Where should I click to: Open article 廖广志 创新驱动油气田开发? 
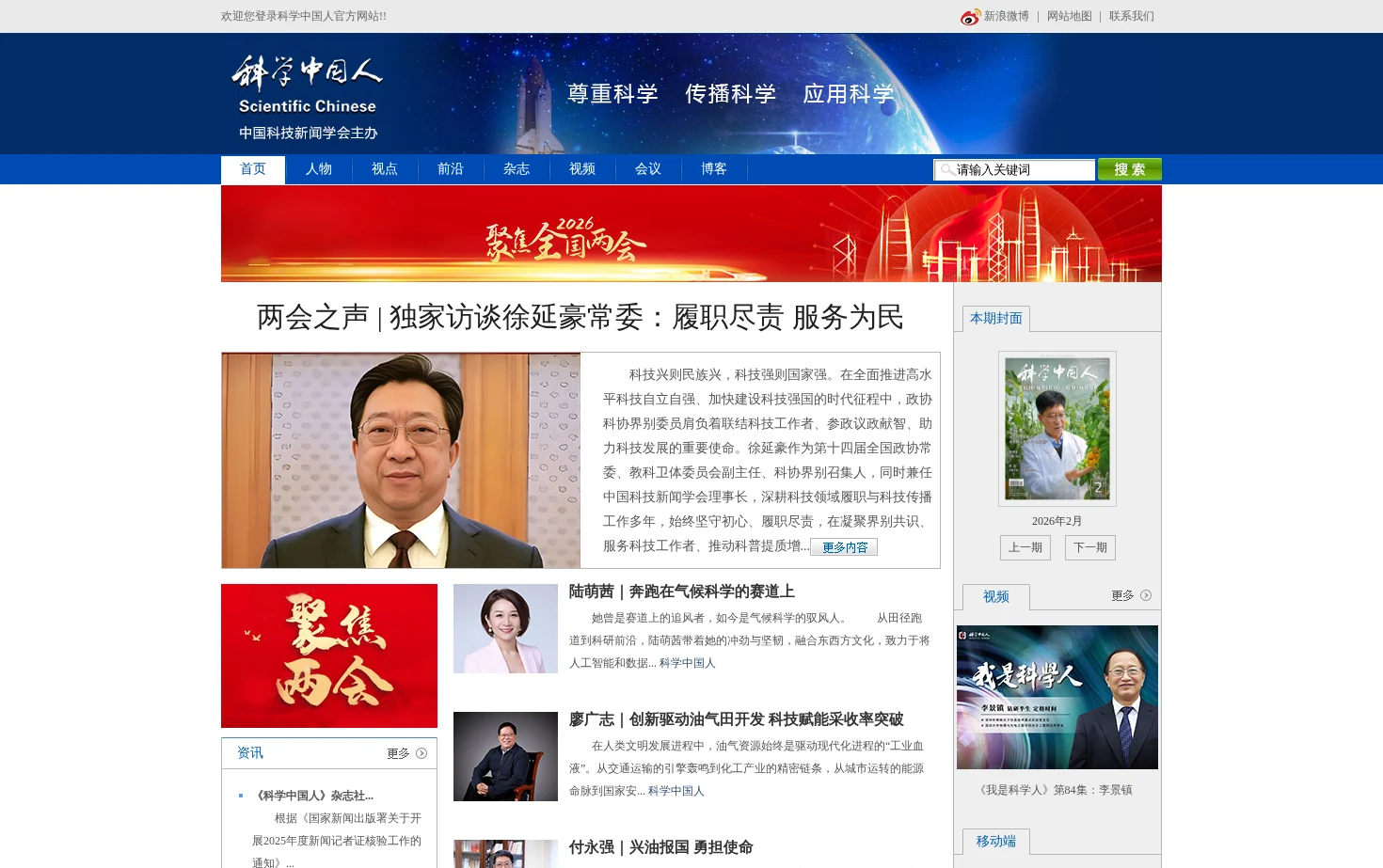737,719
